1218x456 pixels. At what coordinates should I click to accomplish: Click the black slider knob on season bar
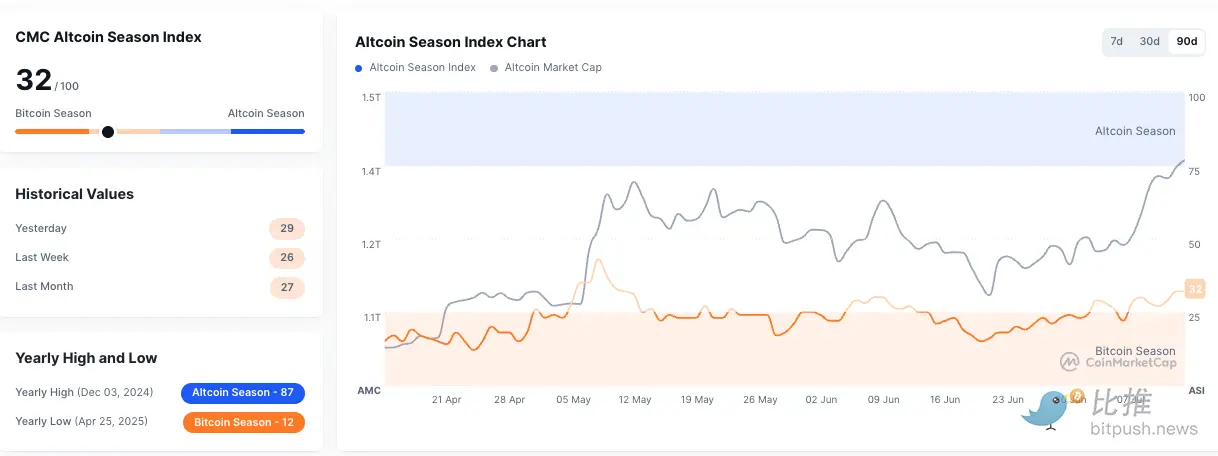[x=108, y=131]
